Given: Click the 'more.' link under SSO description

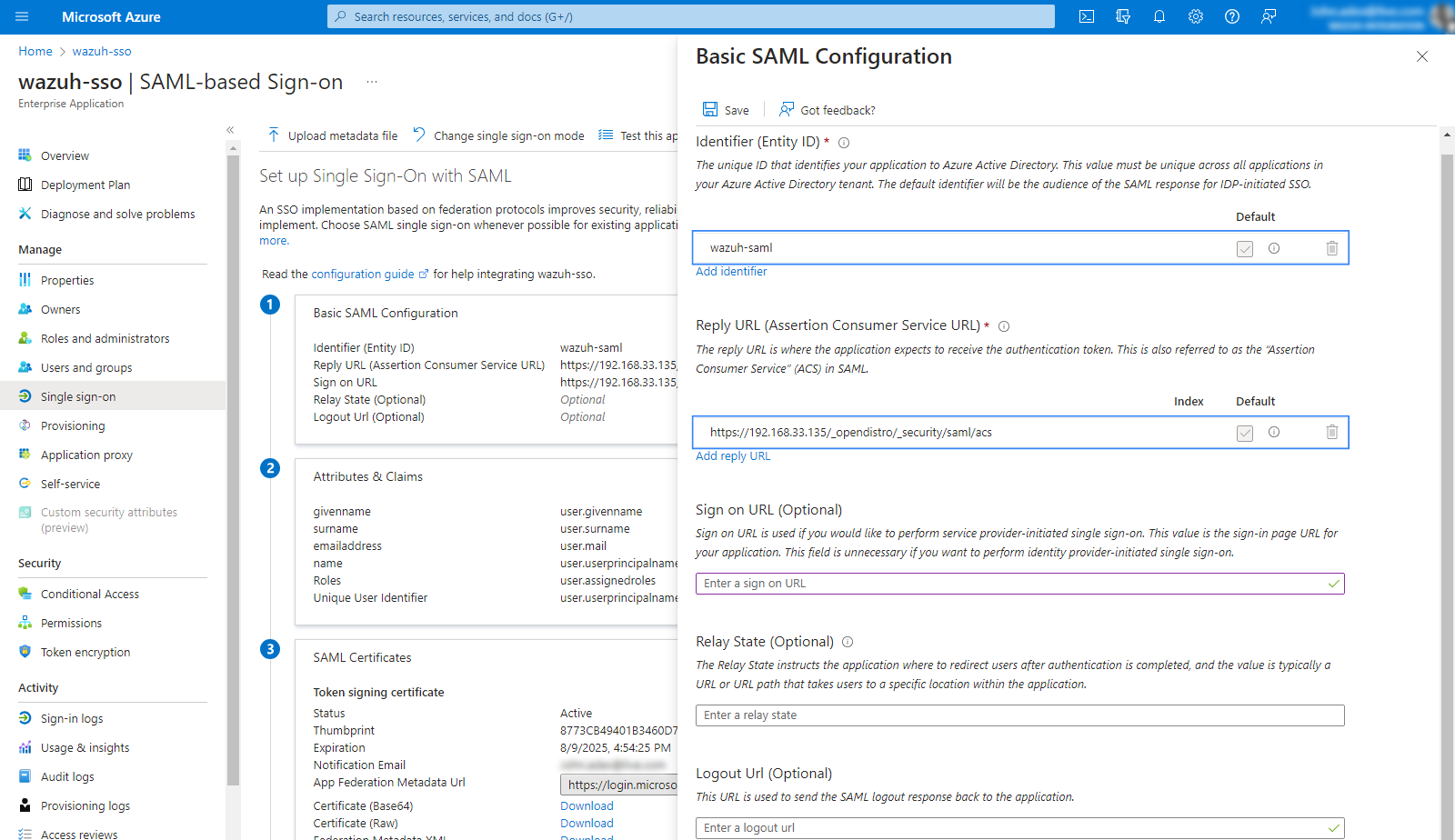Looking at the screenshot, I should click(274, 241).
